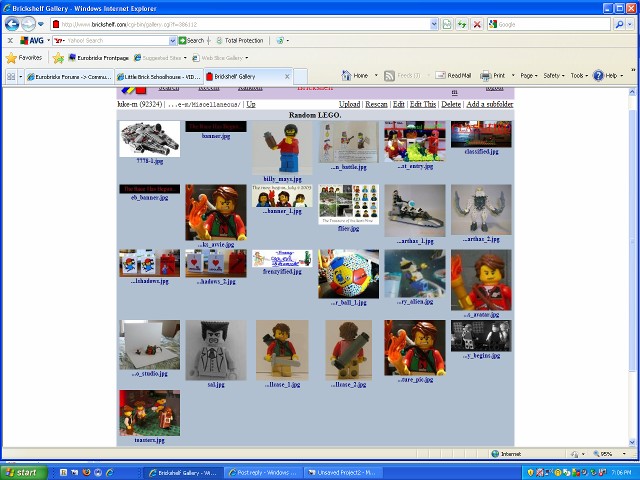640x480 pixels.
Task: Select the Brickshelf Gallery tab
Action: point(244,76)
